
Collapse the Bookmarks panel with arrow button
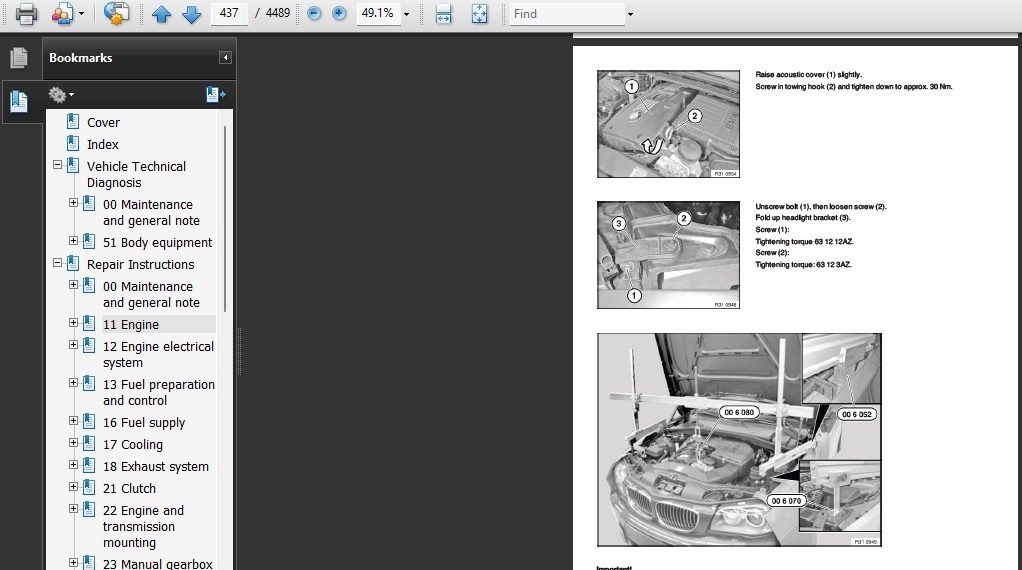pyautogui.click(x=225, y=58)
